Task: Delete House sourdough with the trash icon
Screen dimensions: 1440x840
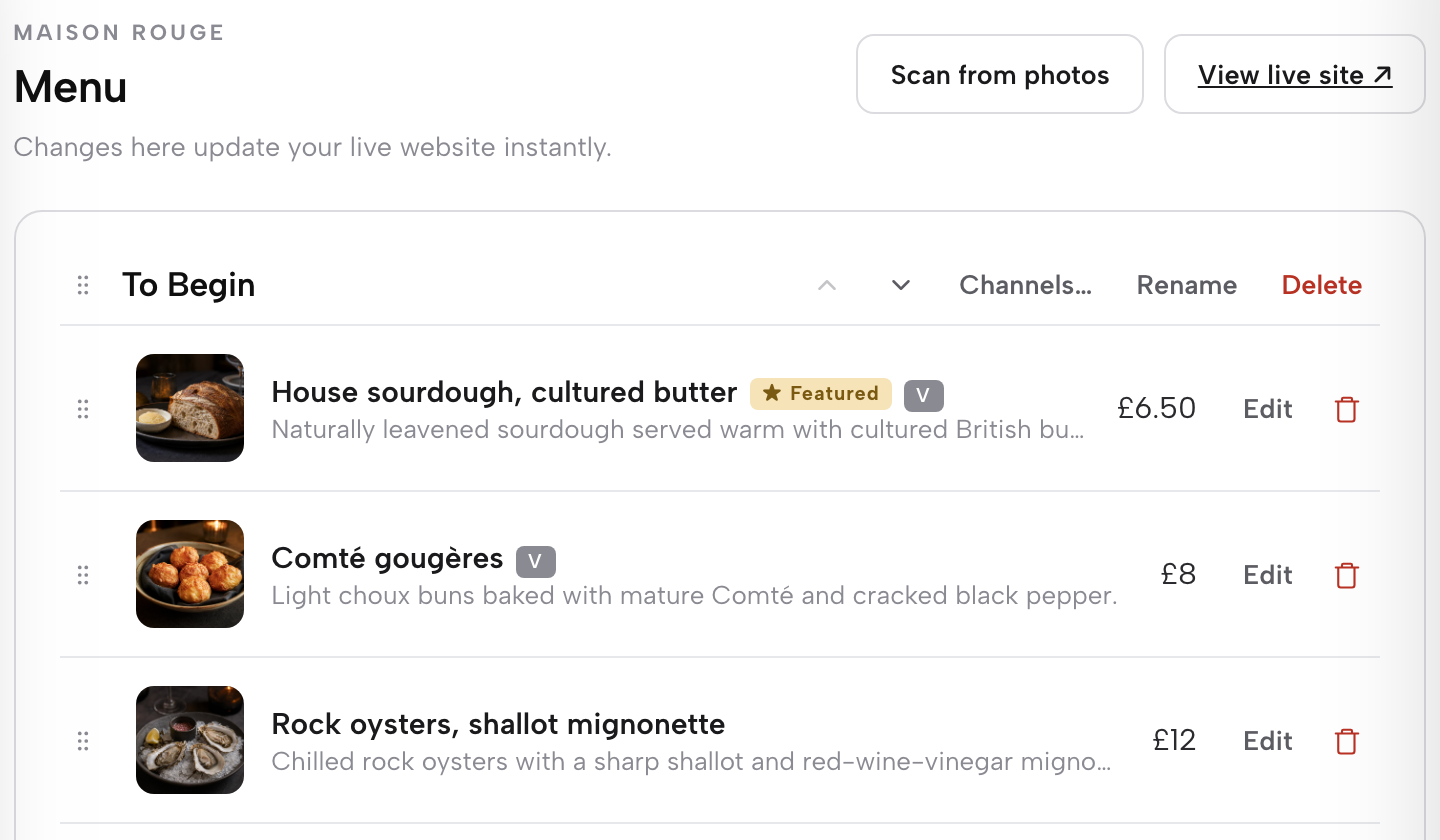Action: 1347,409
